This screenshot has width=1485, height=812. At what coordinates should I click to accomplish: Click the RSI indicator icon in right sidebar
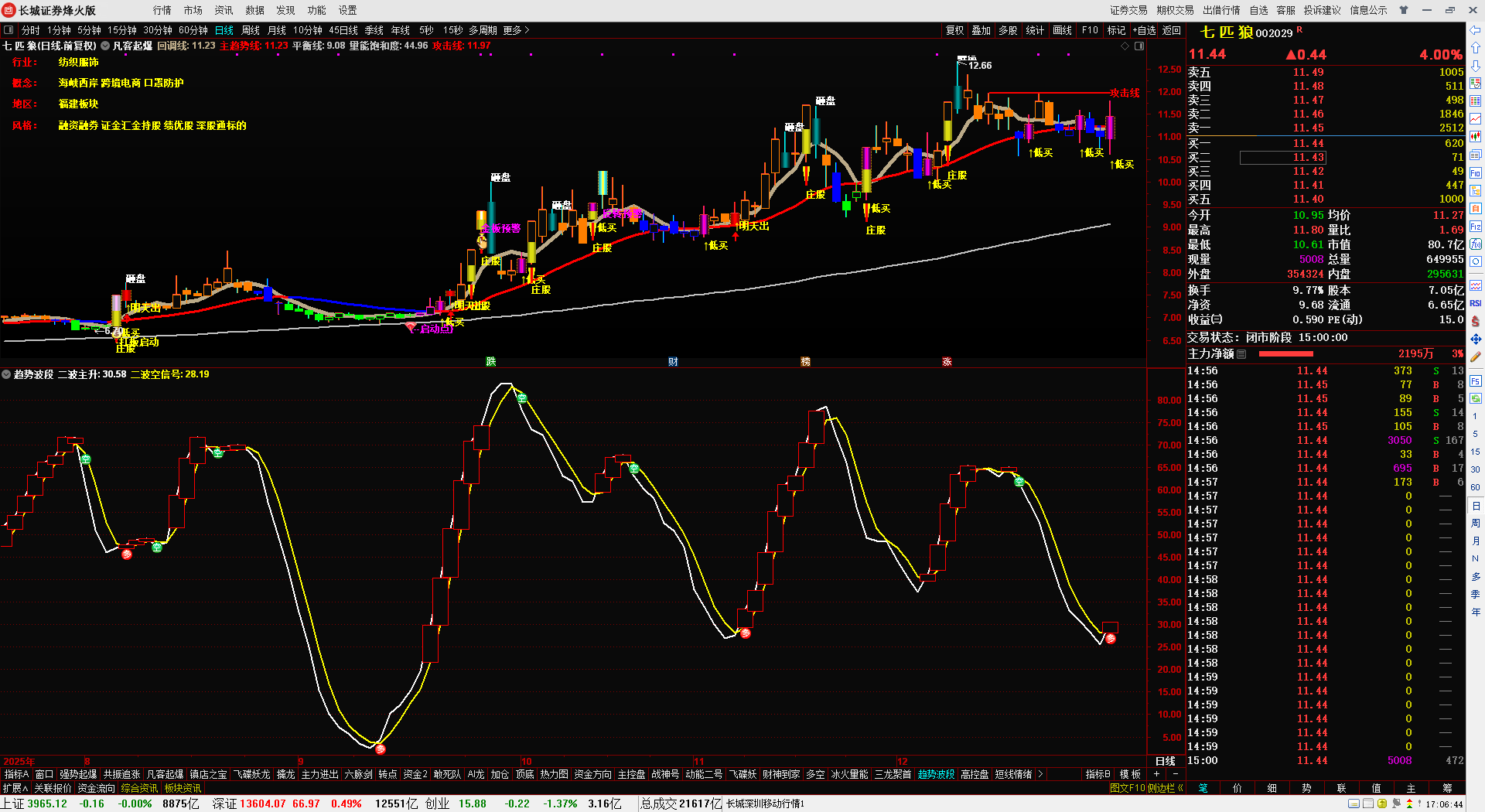tap(1476, 303)
